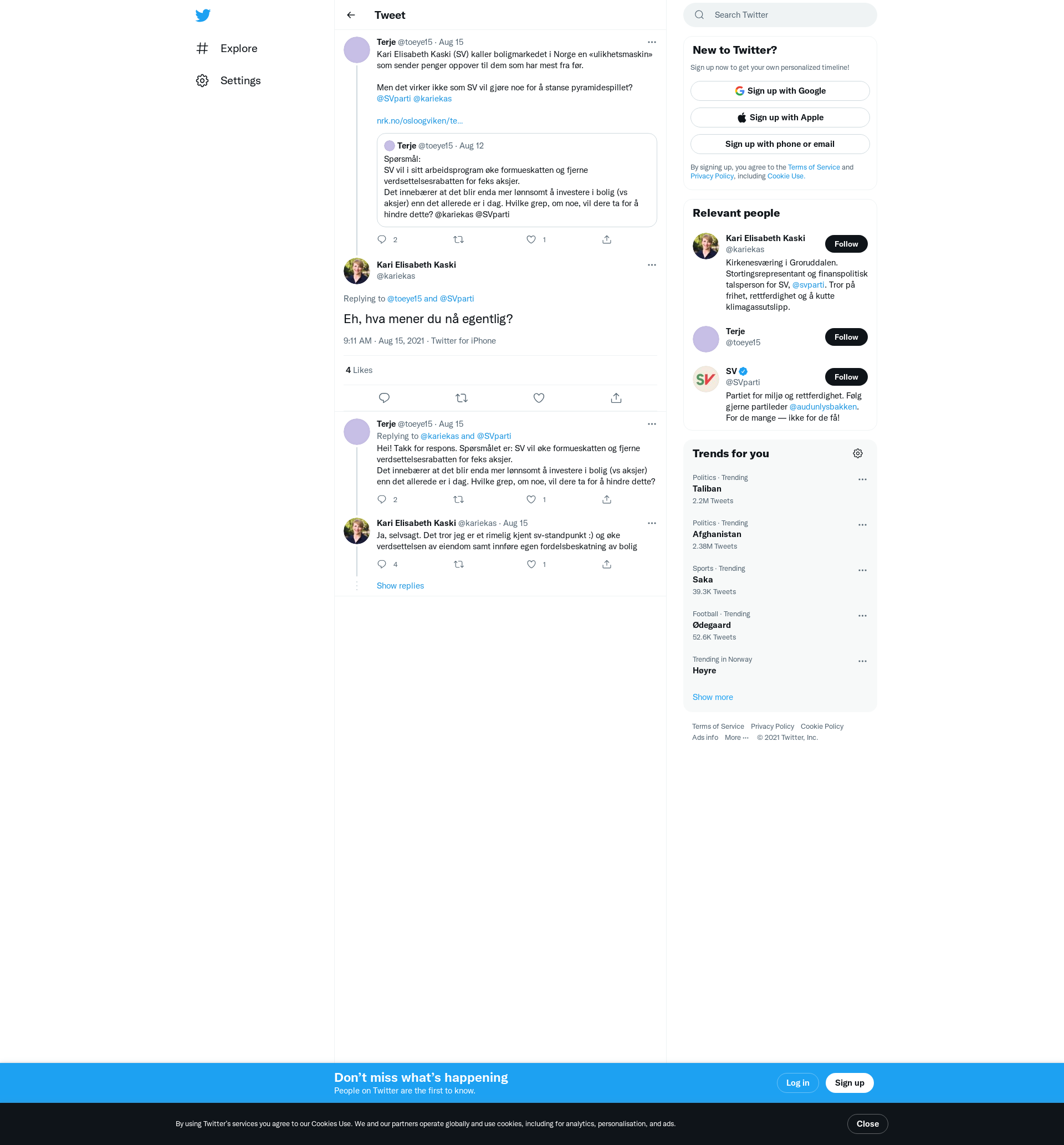Screen dimensions: 1064x1145
Task: Open Ads info in footer
Action: 705,738
